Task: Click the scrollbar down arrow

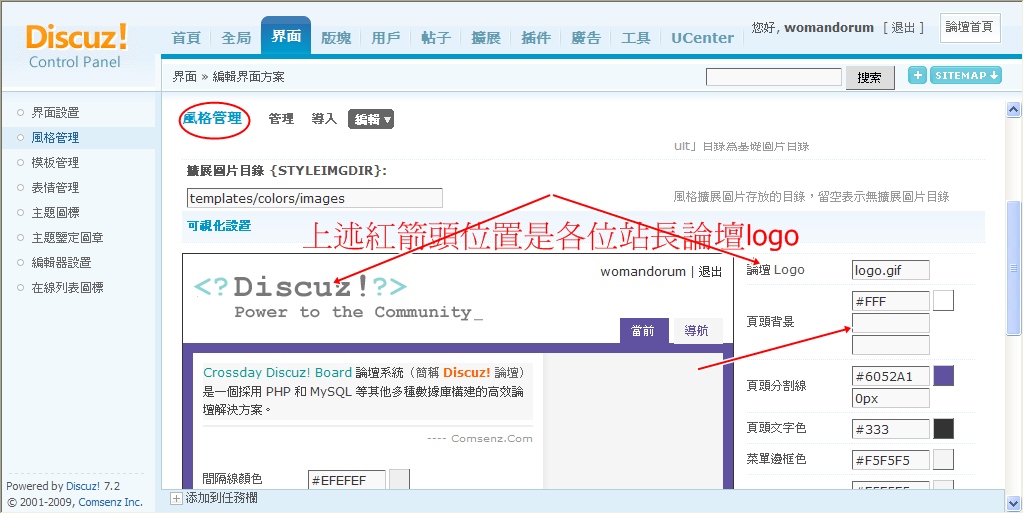Action: tap(1013, 503)
